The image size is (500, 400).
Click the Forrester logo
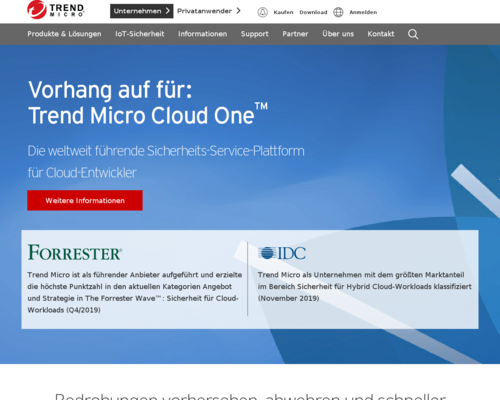pyautogui.click(x=75, y=252)
